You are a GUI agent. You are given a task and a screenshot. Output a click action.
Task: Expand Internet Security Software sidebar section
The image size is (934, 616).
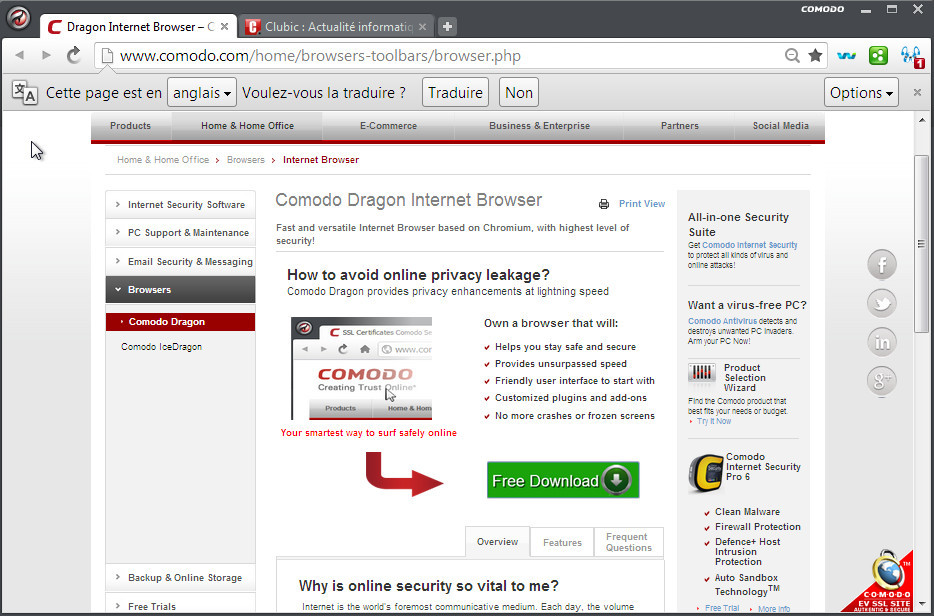point(180,204)
